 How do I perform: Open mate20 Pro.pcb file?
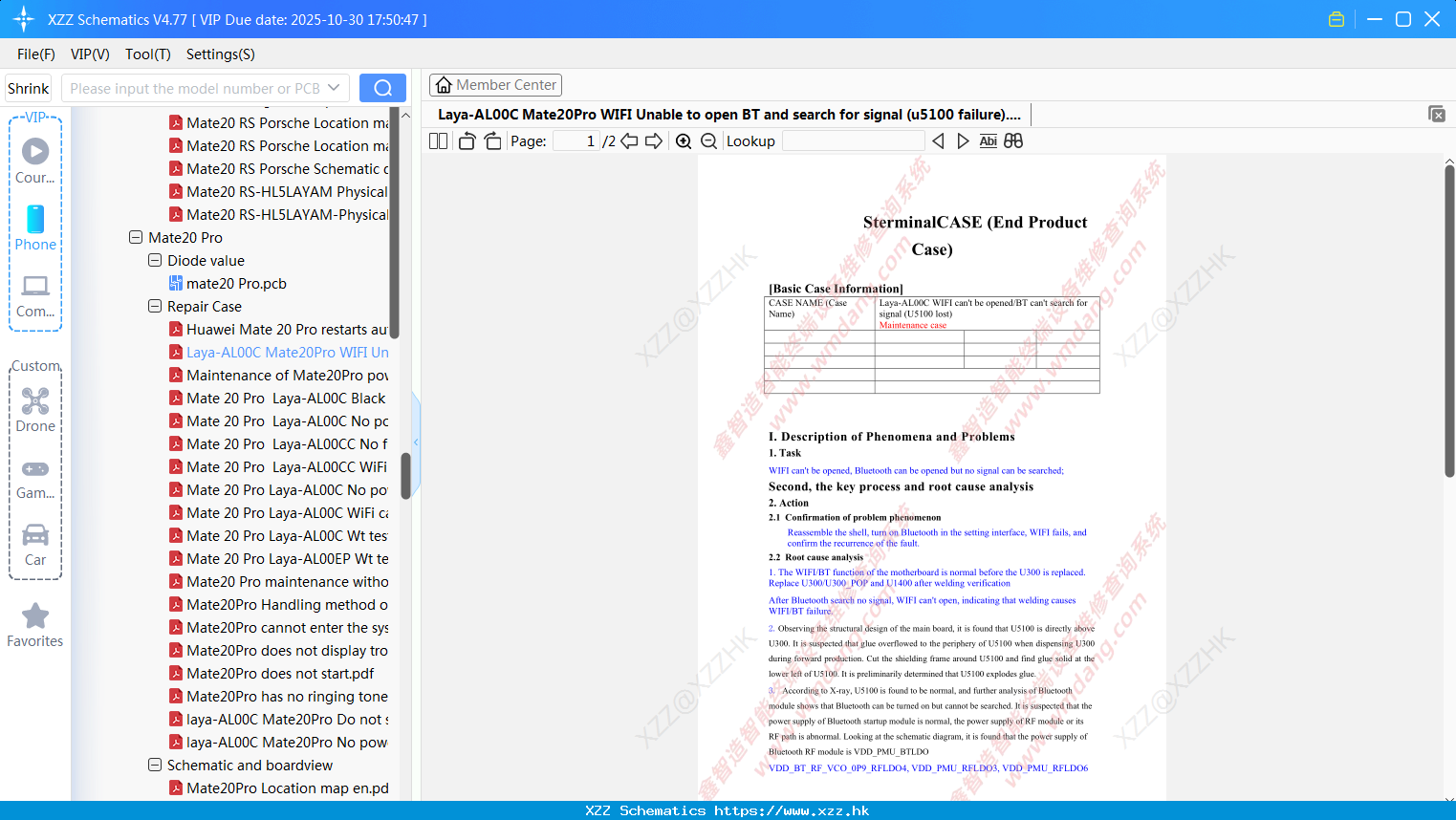(x=236, y=283)
